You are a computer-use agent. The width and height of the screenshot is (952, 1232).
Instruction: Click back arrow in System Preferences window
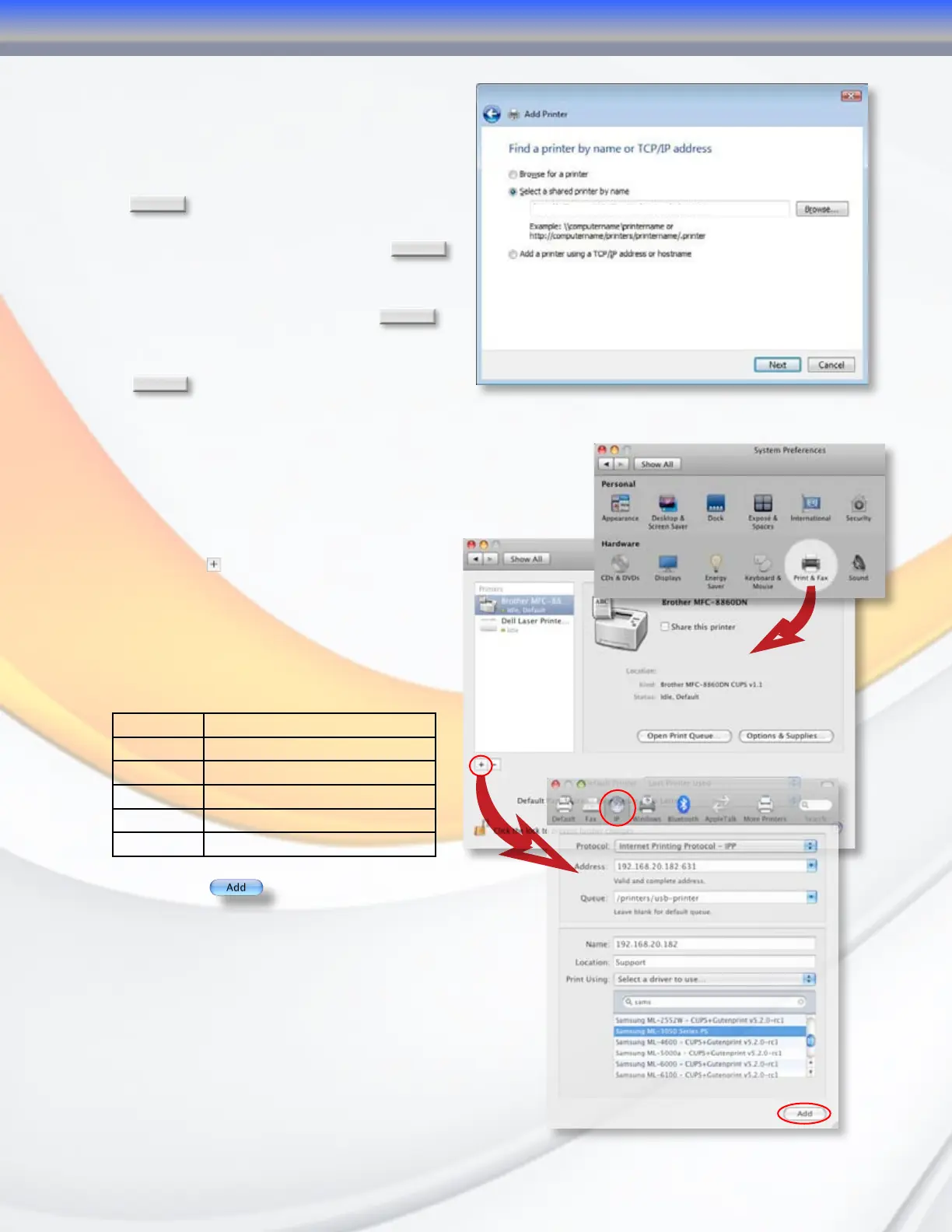pos(606,464)
